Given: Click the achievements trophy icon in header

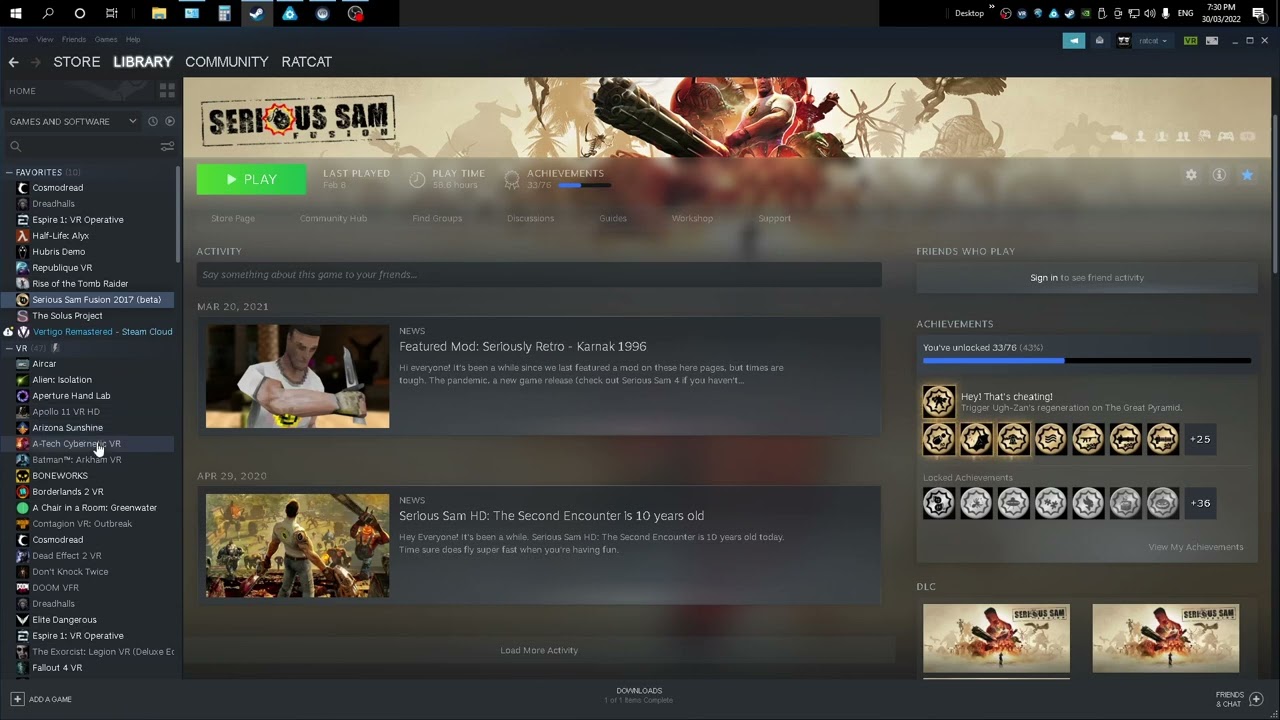Looking at the screenshot, I should tap(512, 179).
